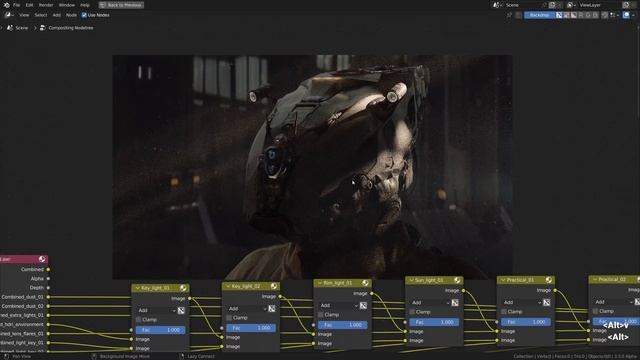
Task: Open the Window menu
Action: [67, 5]
